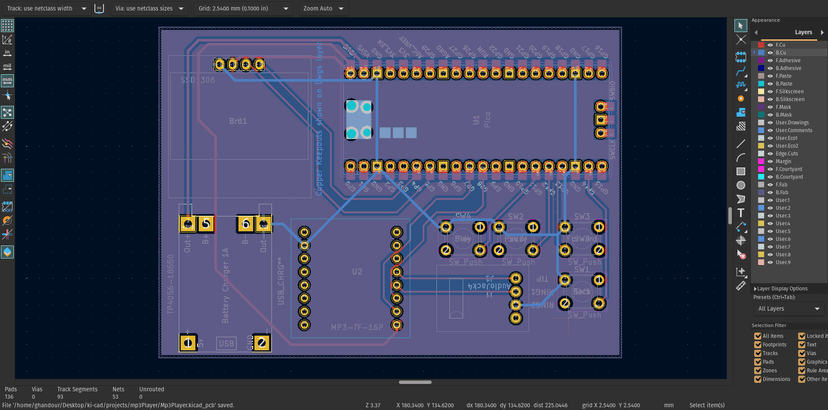
Task: Hide the F.Cu layer visibility
Action: tap(770, 45)
